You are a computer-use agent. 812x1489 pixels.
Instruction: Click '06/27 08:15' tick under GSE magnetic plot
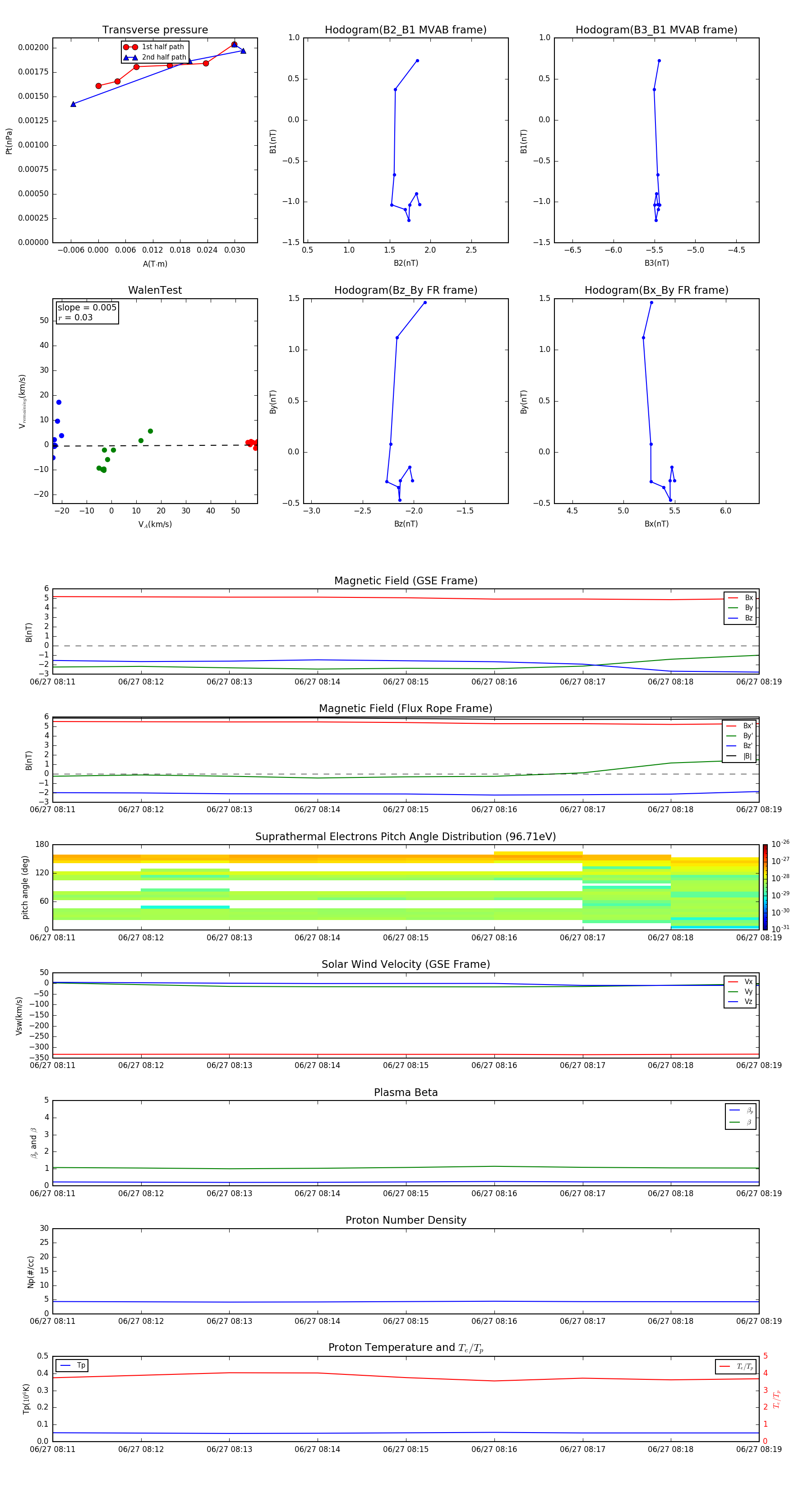coord(406,681)
